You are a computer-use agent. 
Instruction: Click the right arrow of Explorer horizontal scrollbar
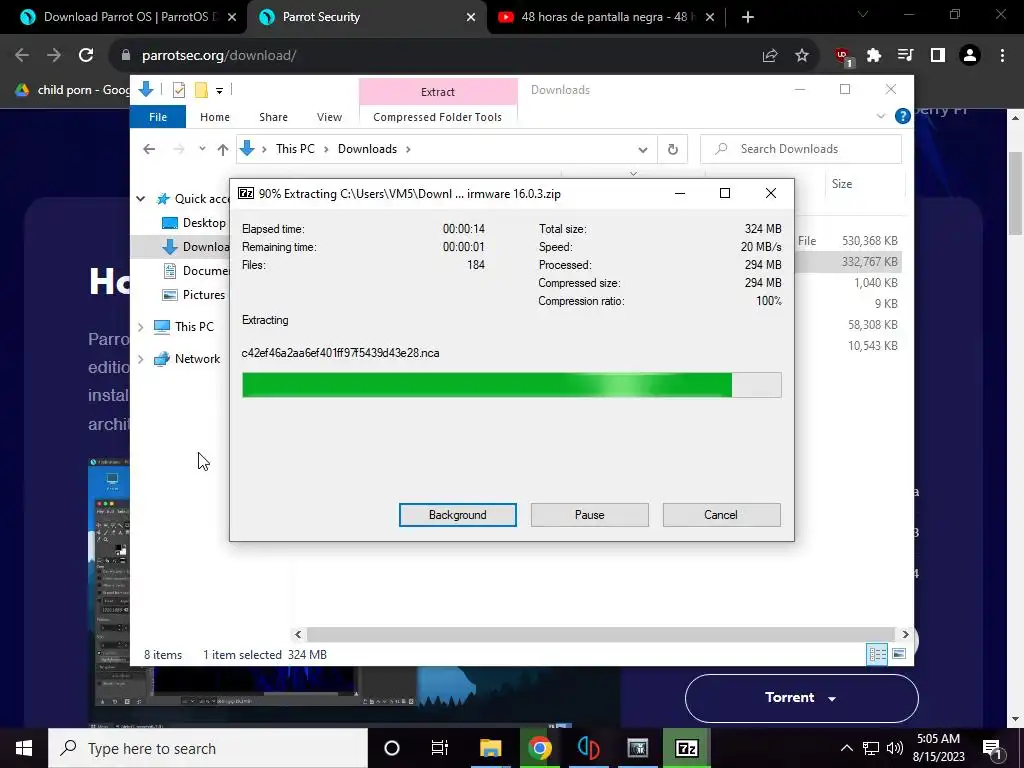click(x=905, y=634)
